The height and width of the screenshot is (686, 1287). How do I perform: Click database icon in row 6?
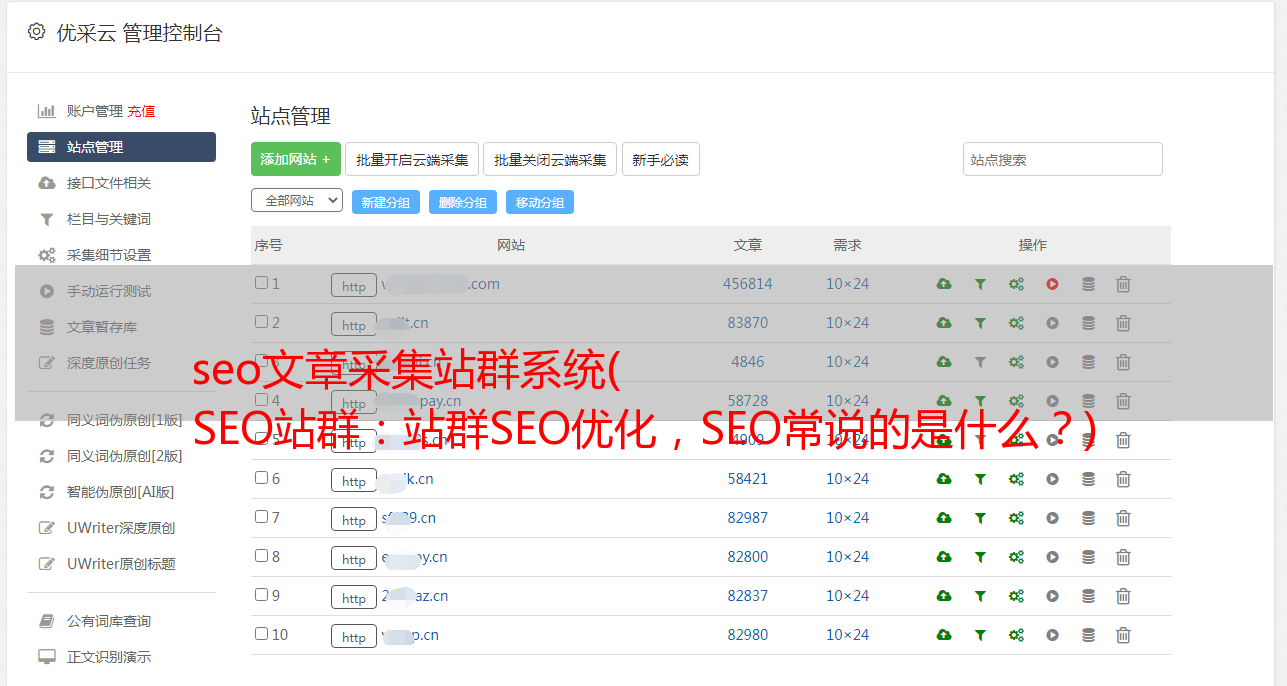click(x=1088, y=479)
